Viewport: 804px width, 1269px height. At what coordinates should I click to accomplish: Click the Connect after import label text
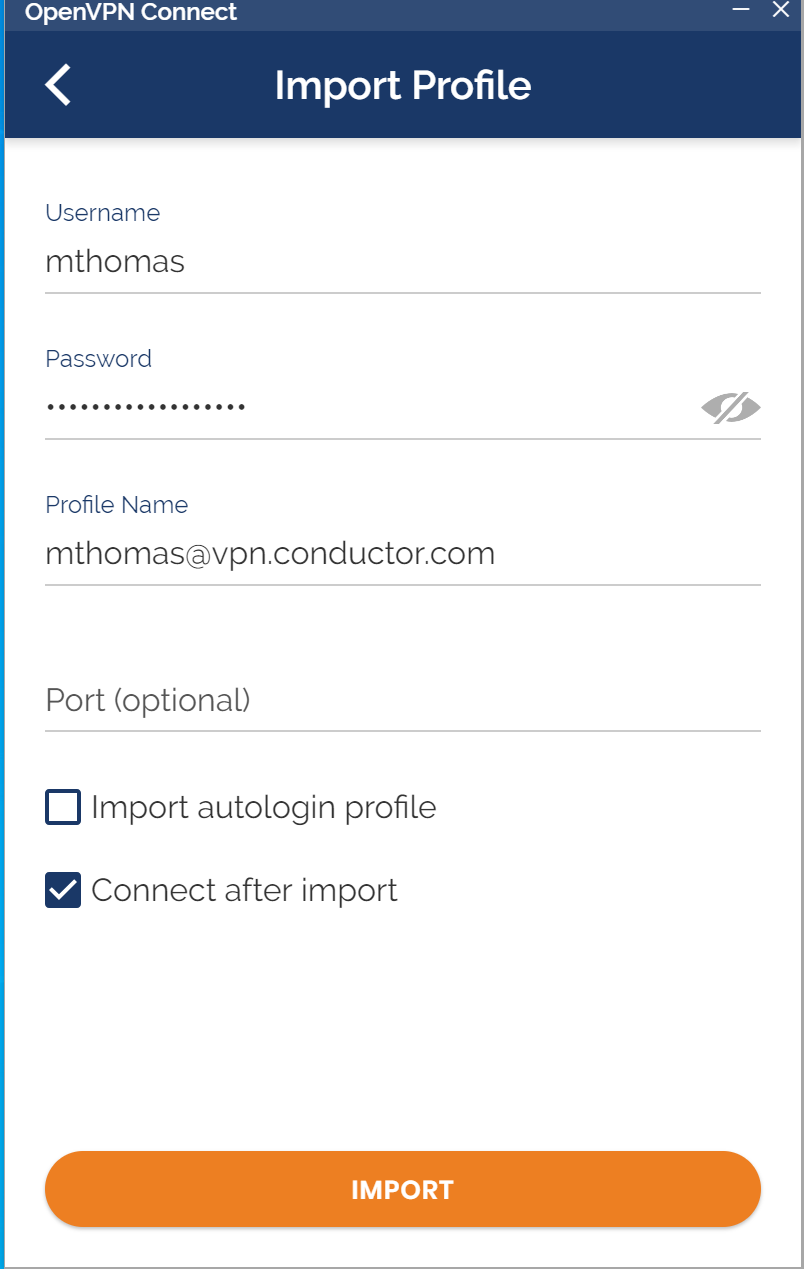[245, 890]
